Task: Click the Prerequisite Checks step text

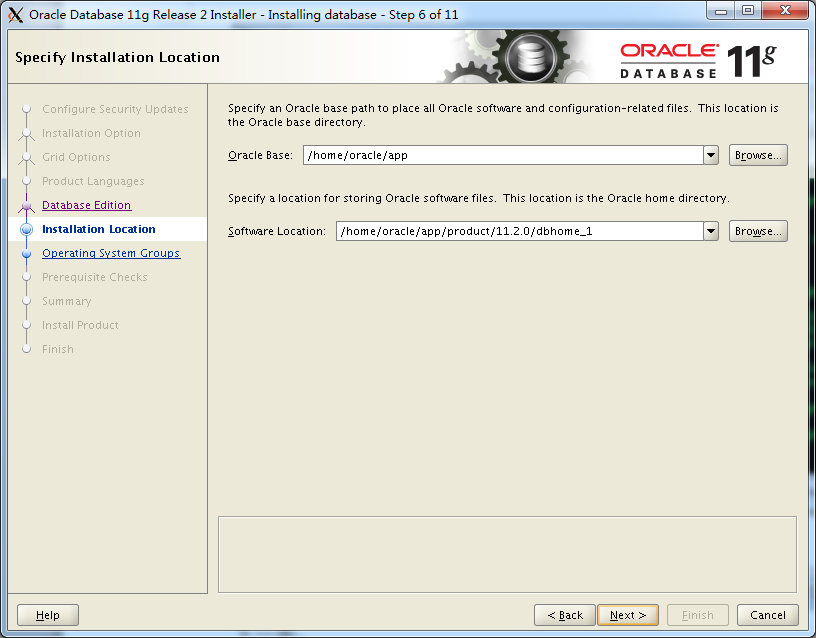Action: (95, 277)
